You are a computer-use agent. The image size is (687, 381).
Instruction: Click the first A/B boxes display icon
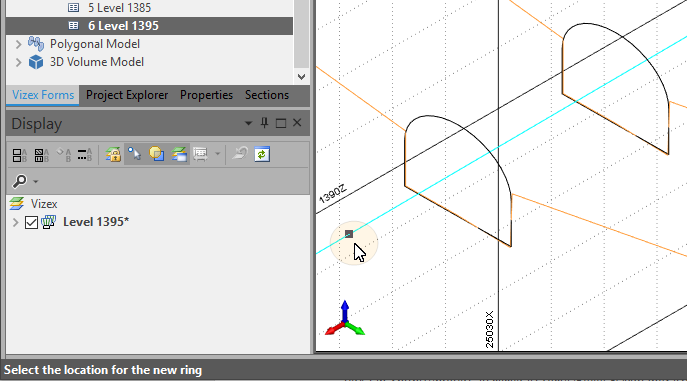coord(19,155)
